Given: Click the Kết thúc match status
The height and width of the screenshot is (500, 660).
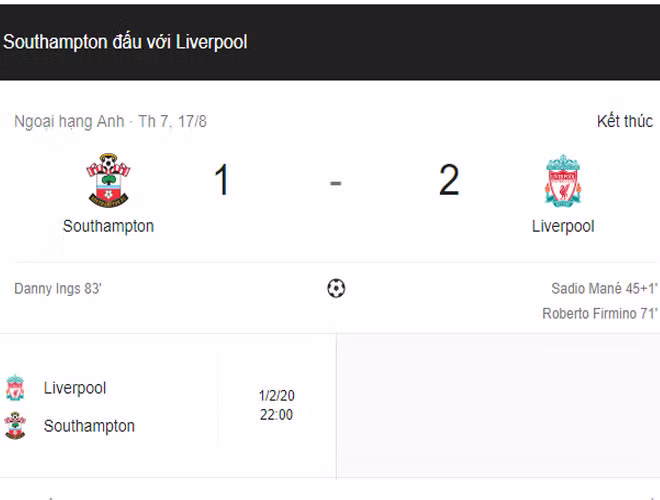Looking at the screenshot, I should pos(624,121).
